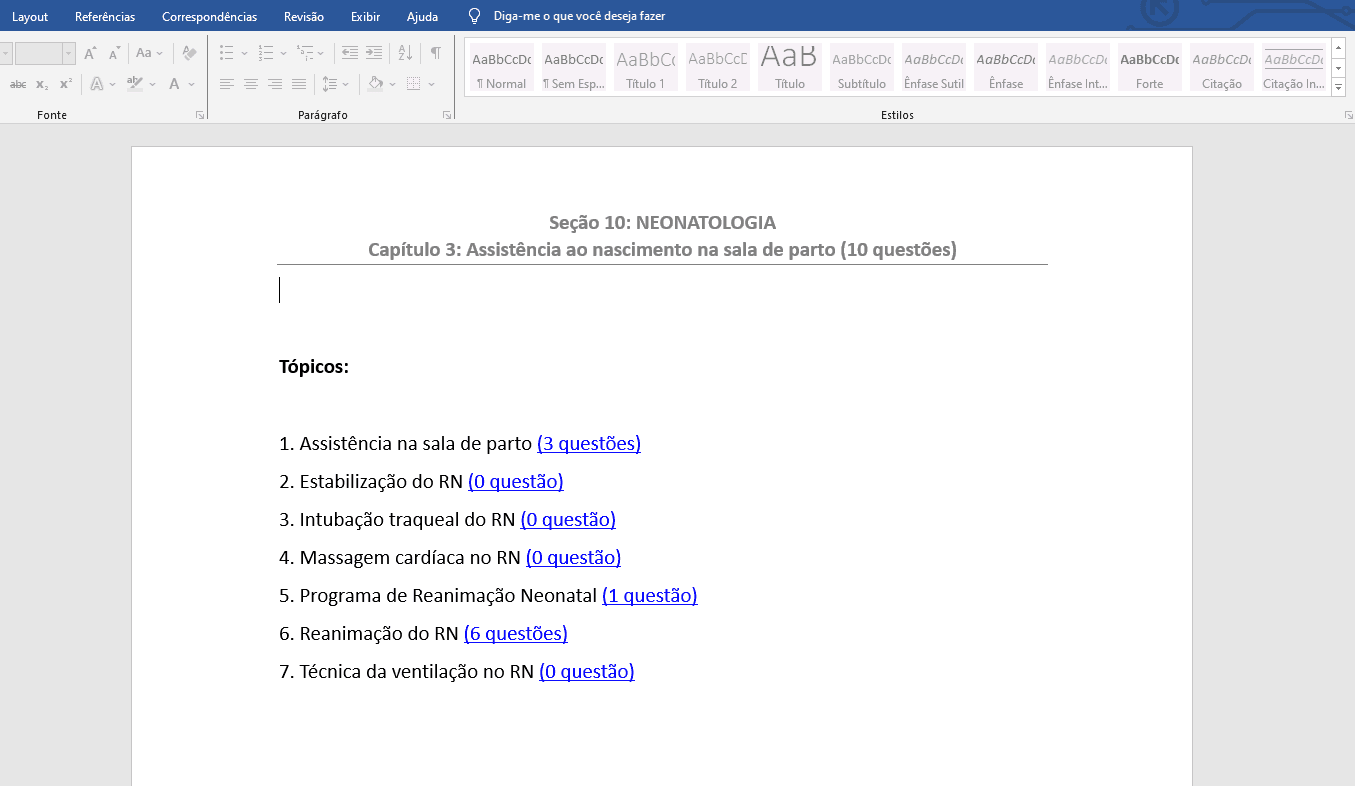
Task: Open the Layout tab
Action: click(x=30, y=16)
